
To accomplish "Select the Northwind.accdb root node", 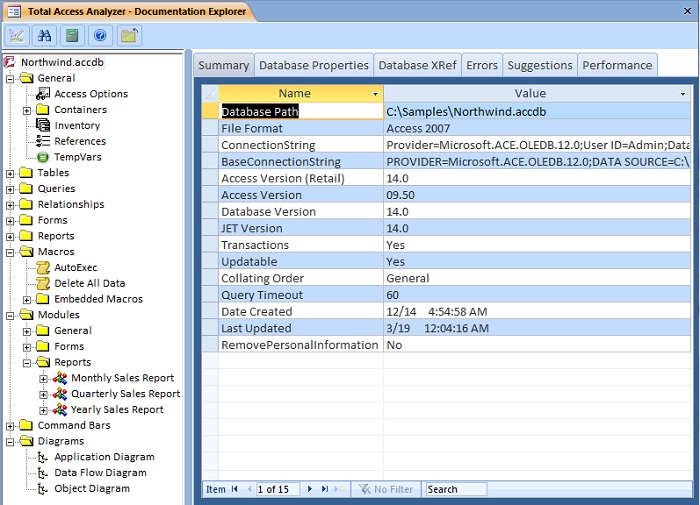I will [62, 62].
